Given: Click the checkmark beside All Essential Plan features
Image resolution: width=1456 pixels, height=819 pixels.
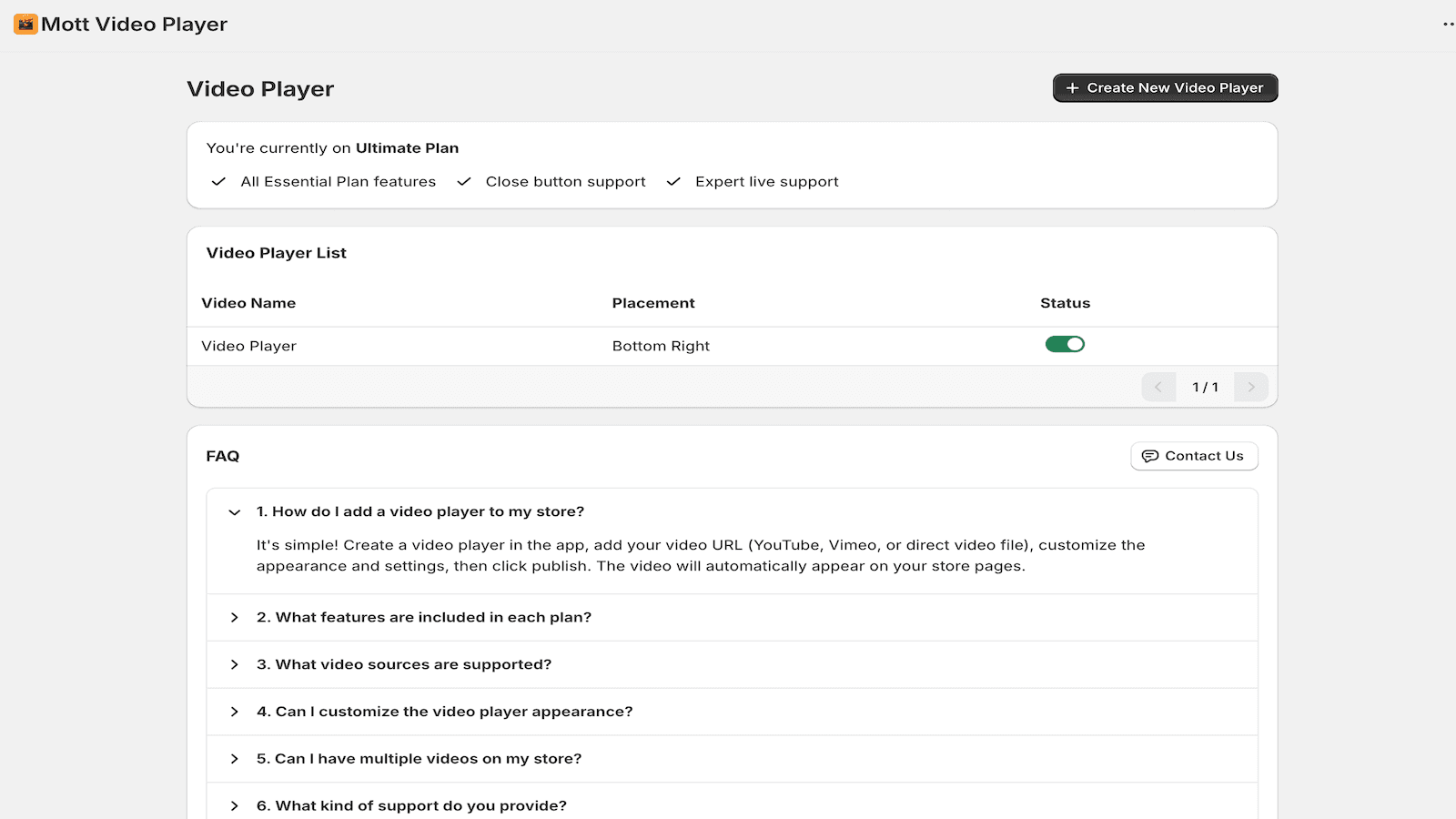Looking at the screenshot, I should (x=218, y=181).
